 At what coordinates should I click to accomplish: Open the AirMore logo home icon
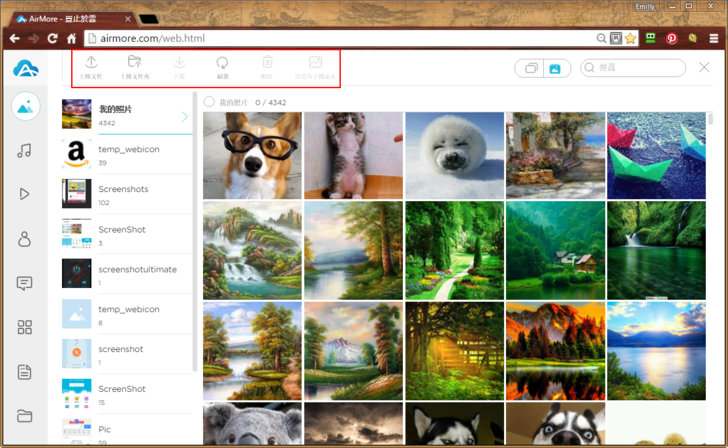[x=26, y=69]
